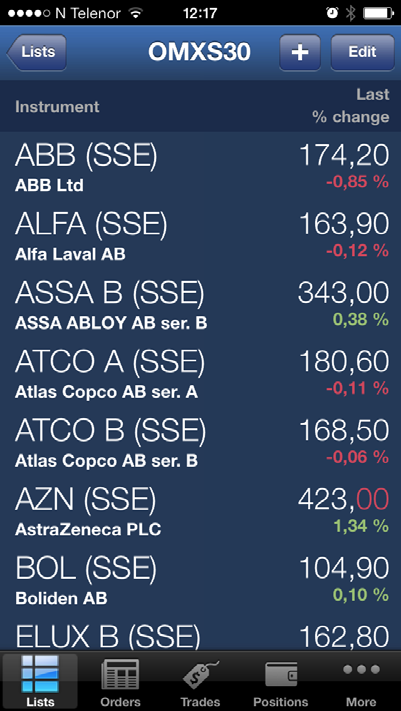
Task: Select the ALFA (SSE) Alfa Laval row
Action: click(200, 235)
